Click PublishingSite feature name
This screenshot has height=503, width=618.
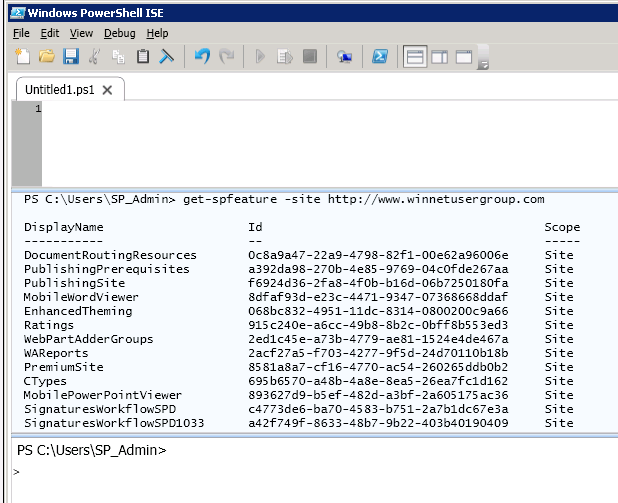[x=74, y=283]
